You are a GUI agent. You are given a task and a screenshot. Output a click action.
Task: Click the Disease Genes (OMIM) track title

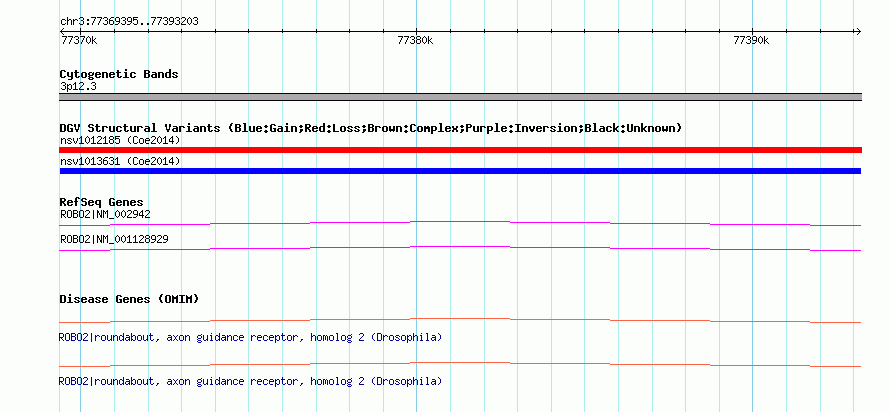click(x=129, y=299)
